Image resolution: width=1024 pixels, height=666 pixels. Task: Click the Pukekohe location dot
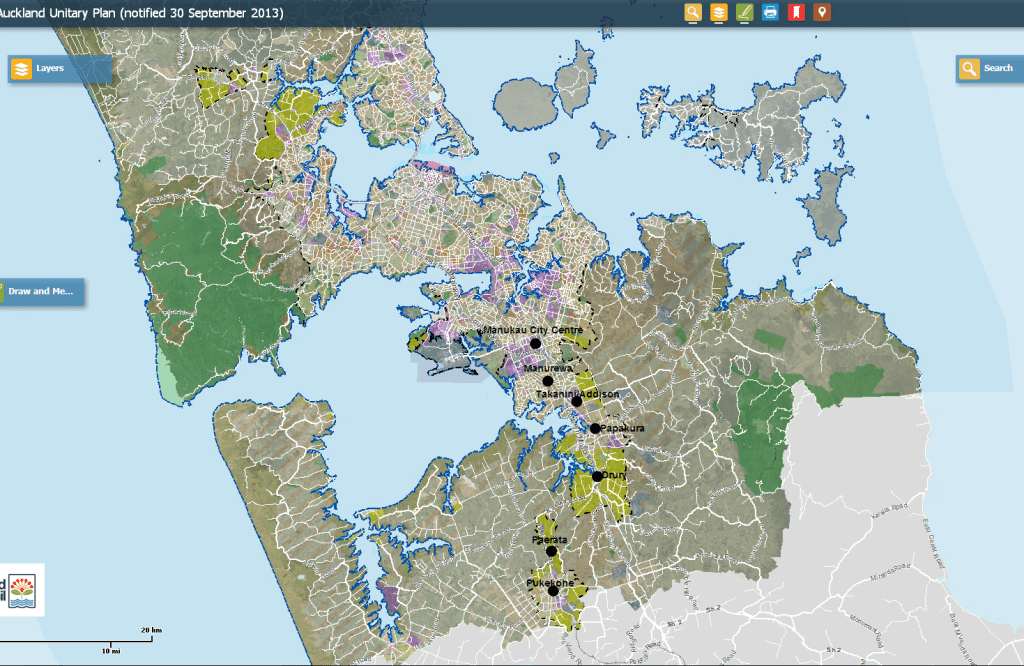pyautogui.click(x=553, y=591)
